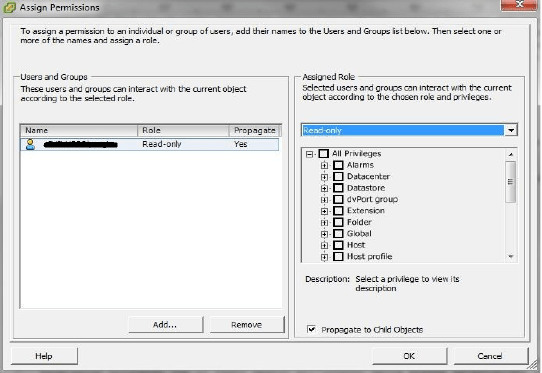Screen dimensions: 542x373
Task: Check the Host privilege checkbox
Action: (338, 245)
